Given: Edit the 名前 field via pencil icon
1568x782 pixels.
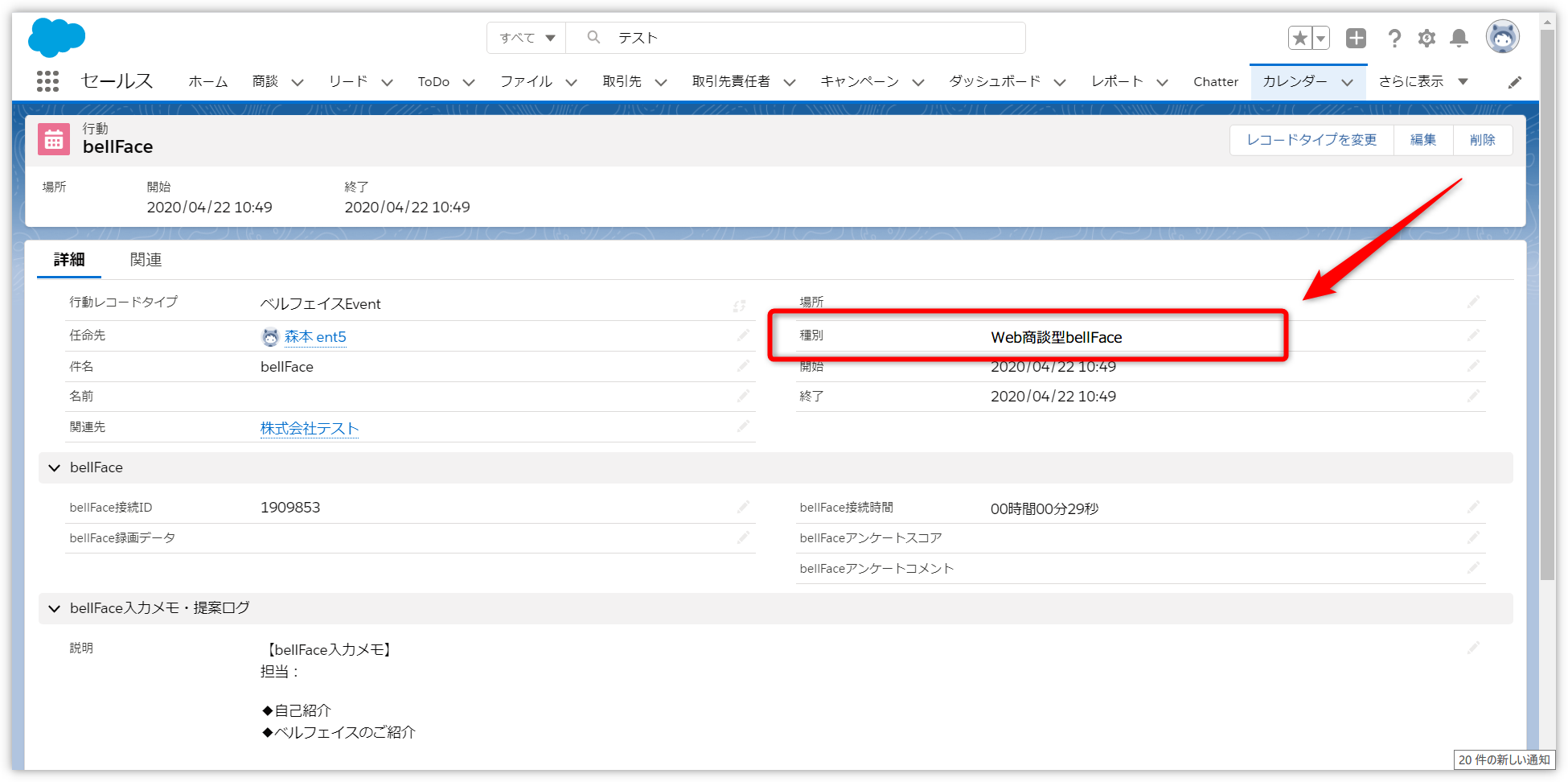Looking at the screenshot, I should coord(743,396).
